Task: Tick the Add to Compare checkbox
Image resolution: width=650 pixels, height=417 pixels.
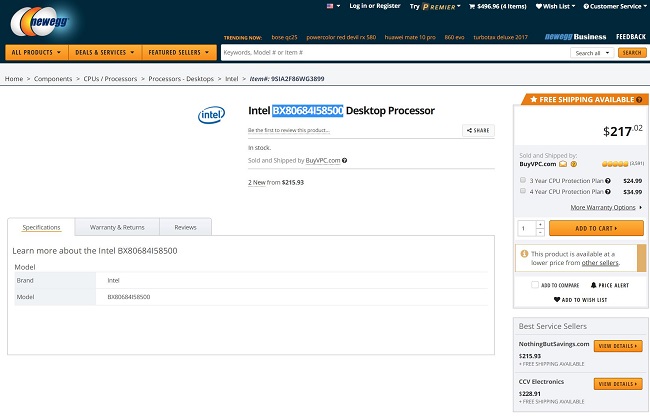Action: (536, 285)
